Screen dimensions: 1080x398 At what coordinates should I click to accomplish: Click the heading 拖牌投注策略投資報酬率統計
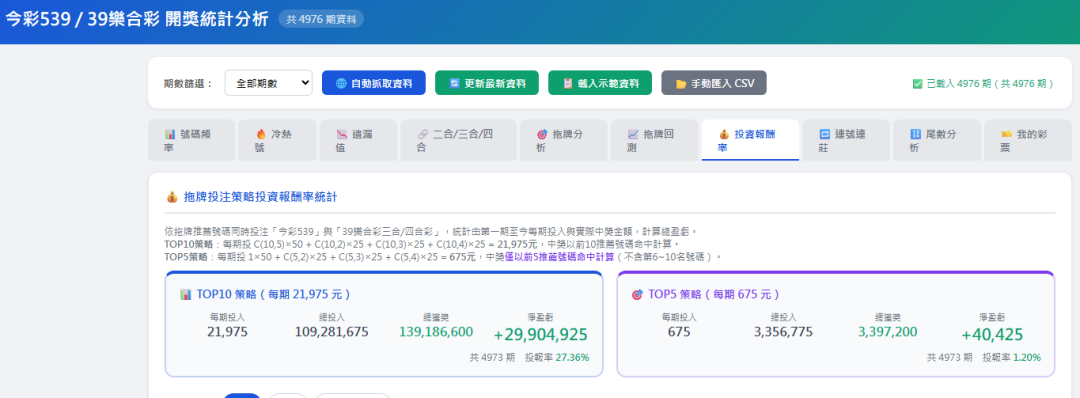[x=261, y=198]
